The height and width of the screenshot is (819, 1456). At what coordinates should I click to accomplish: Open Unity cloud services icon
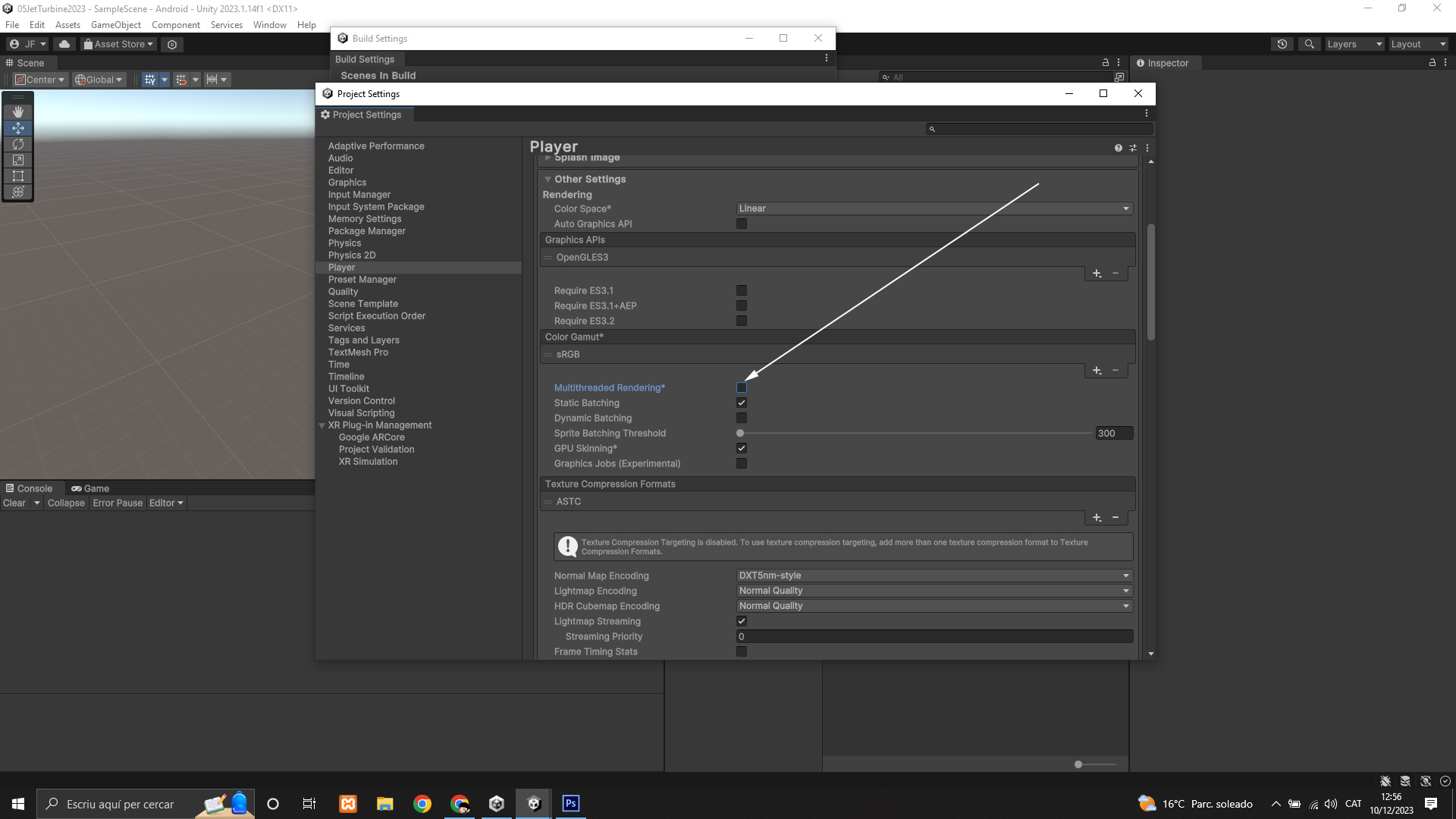64,44
